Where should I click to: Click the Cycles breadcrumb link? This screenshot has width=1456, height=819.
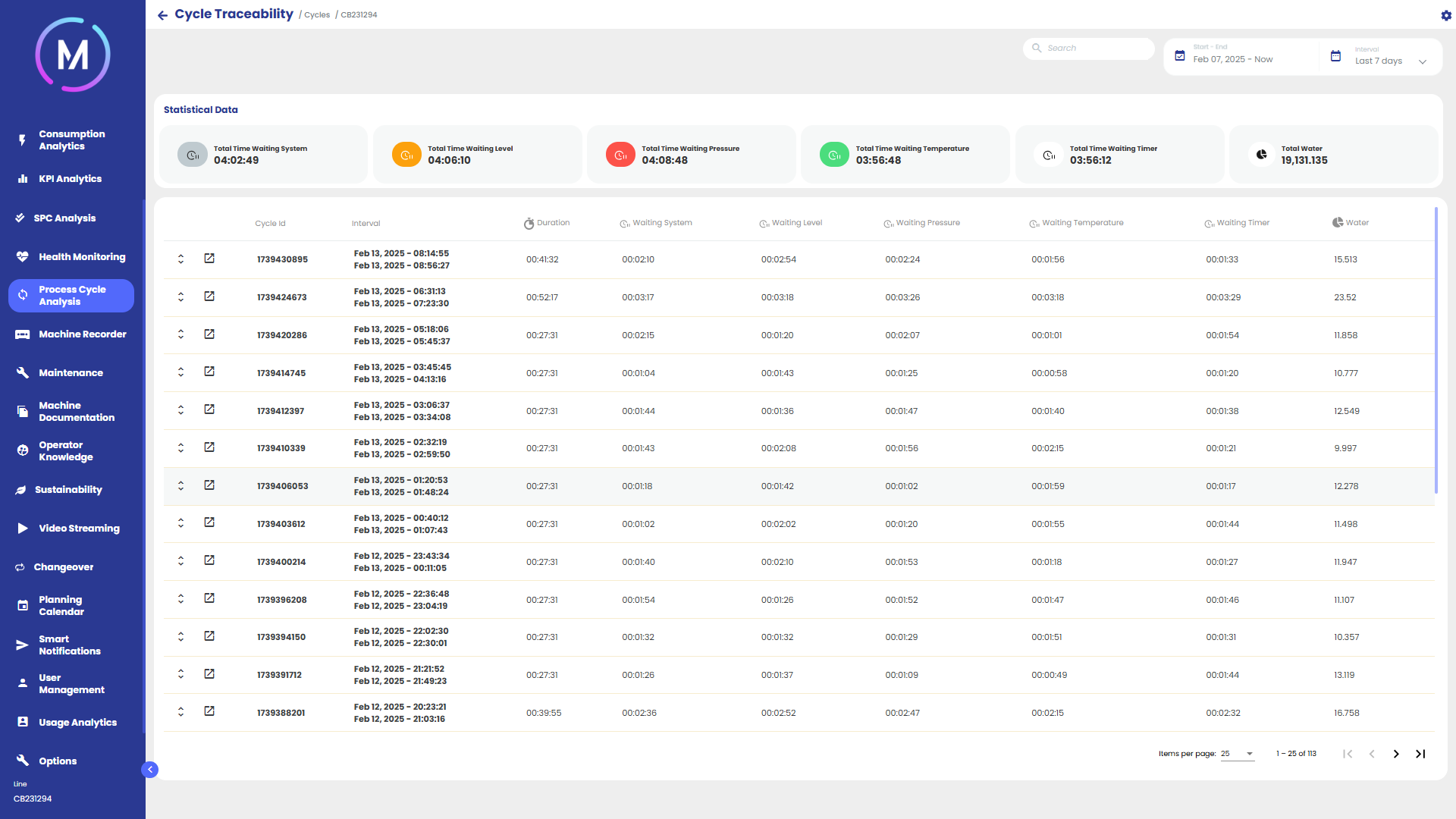click(317, 15)
